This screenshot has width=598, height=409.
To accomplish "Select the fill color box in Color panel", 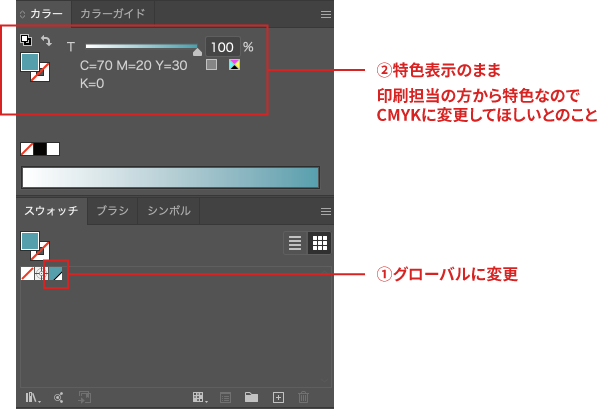I will (x=30, y=62).
